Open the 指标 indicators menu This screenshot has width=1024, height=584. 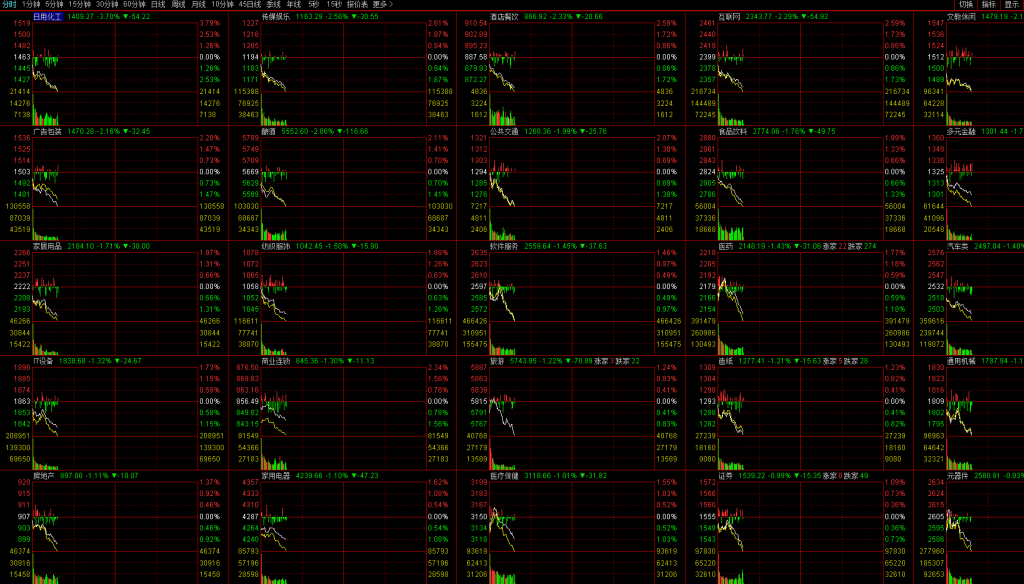[988, 4]
